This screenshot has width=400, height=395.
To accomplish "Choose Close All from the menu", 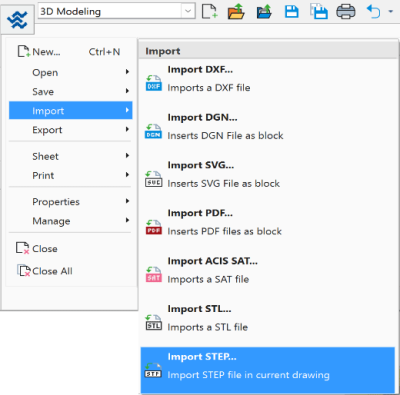I will [70, 271].
